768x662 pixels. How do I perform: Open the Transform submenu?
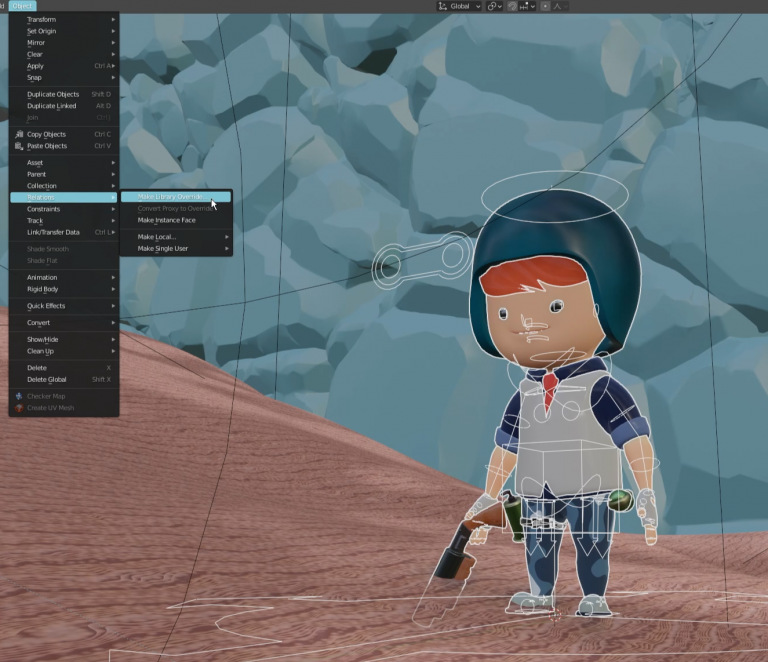[x=64, y=20]
